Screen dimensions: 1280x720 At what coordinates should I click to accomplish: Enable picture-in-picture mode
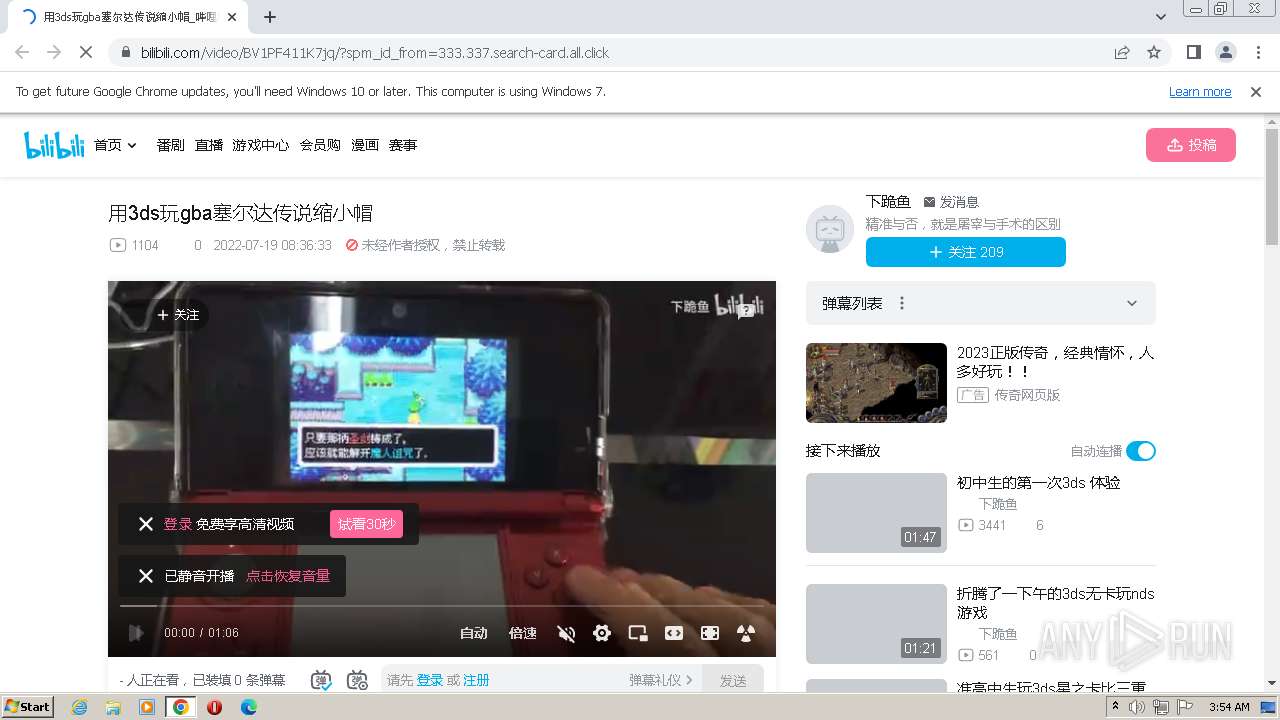pyautogui.click(x=638, y=633)
